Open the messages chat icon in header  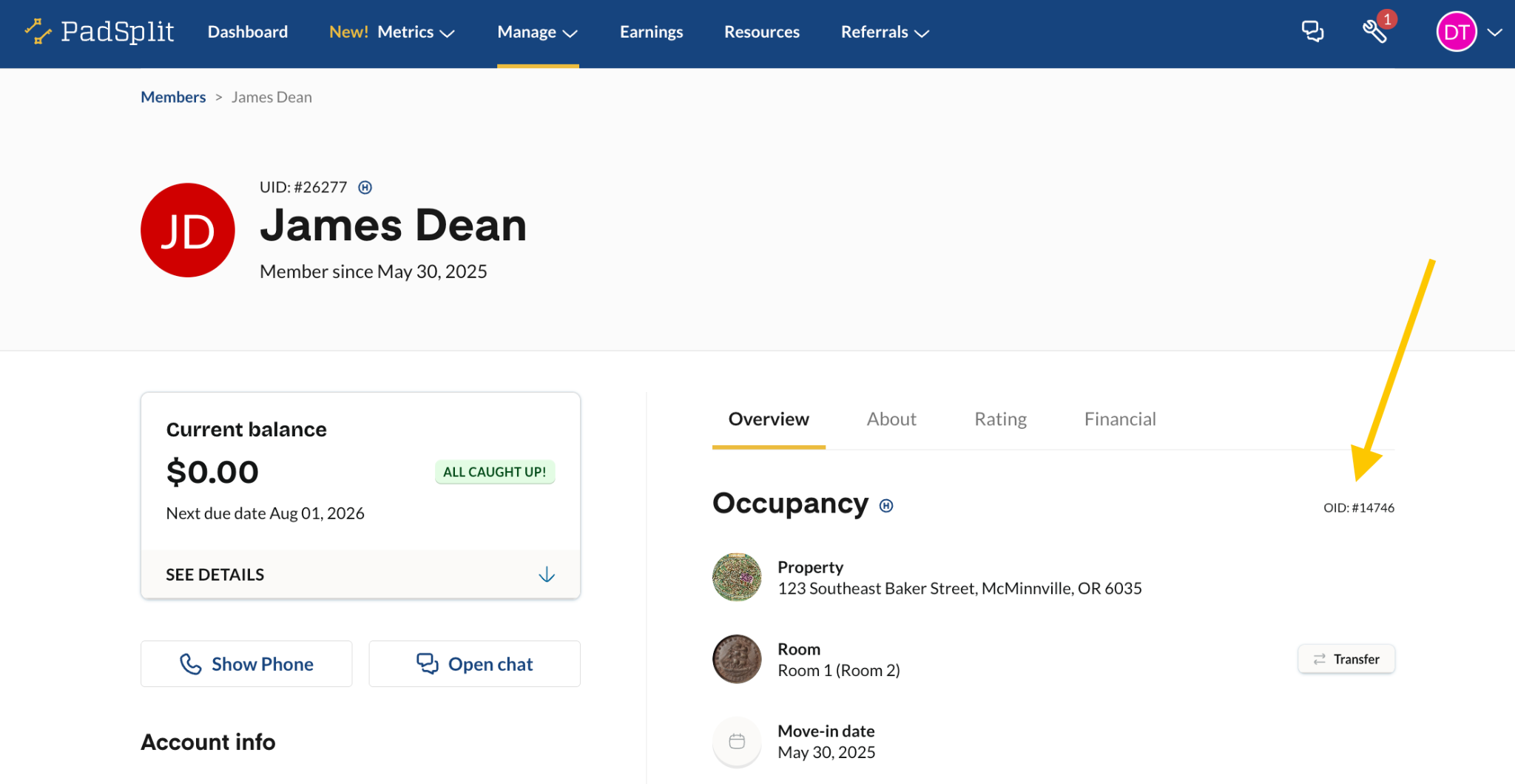[x=1312, y=32]
